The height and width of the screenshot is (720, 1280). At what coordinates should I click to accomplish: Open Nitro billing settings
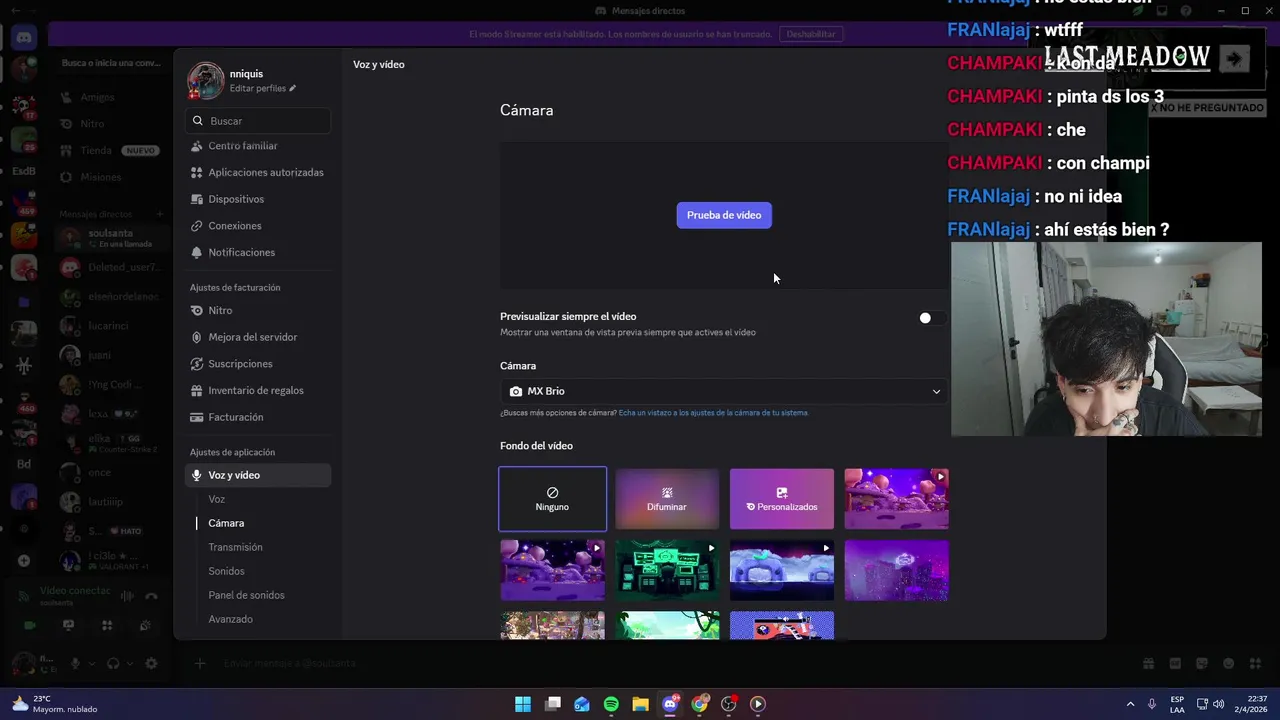click(x=258, y=310)
